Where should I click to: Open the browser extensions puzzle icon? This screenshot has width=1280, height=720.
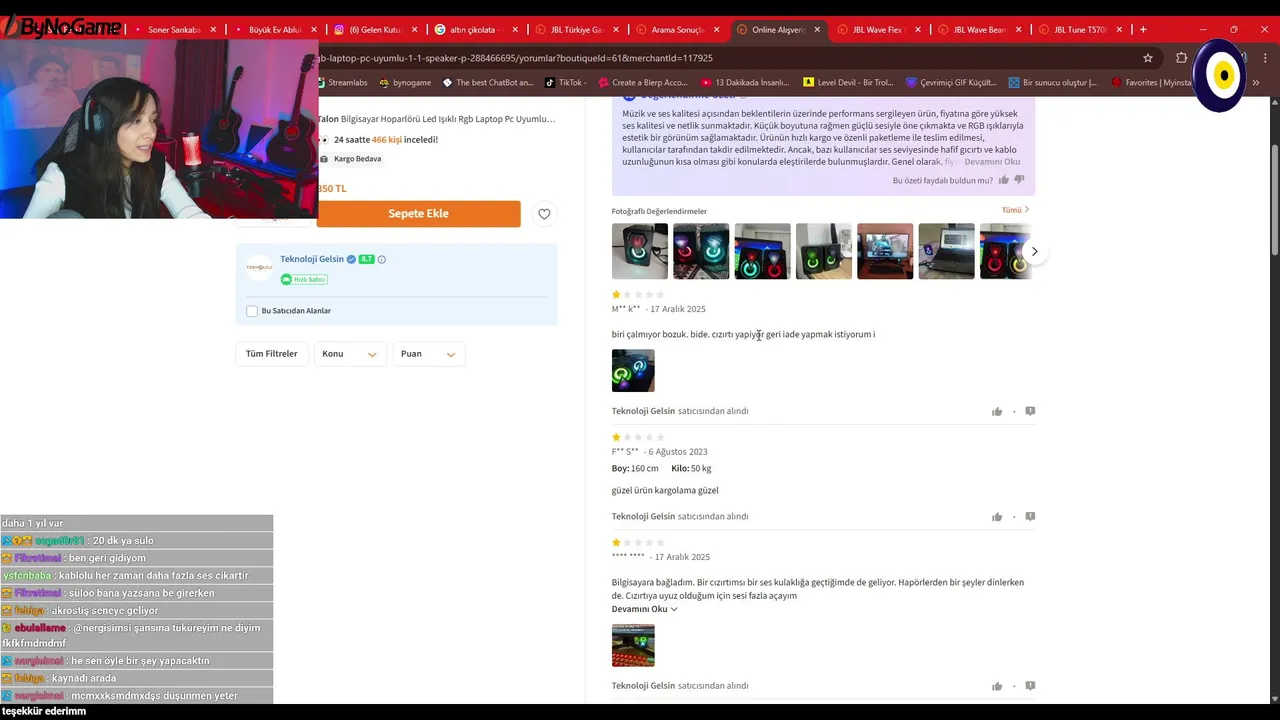1181,58
